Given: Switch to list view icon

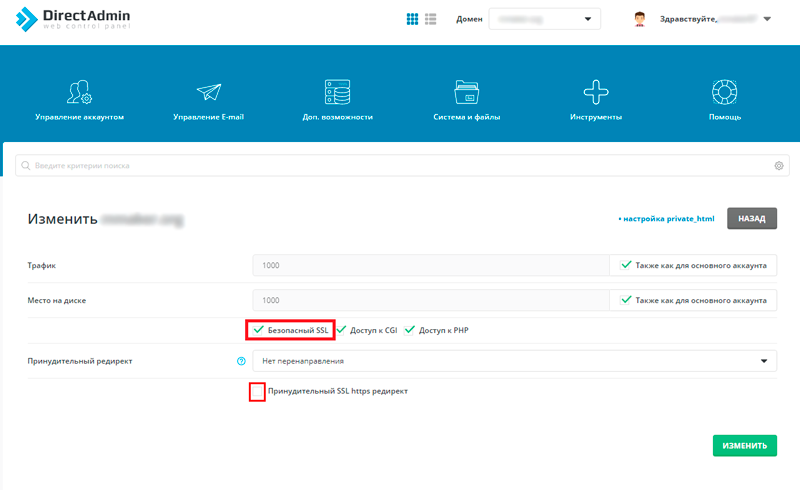Looking at the screenshot, I should tap(431, 19).
